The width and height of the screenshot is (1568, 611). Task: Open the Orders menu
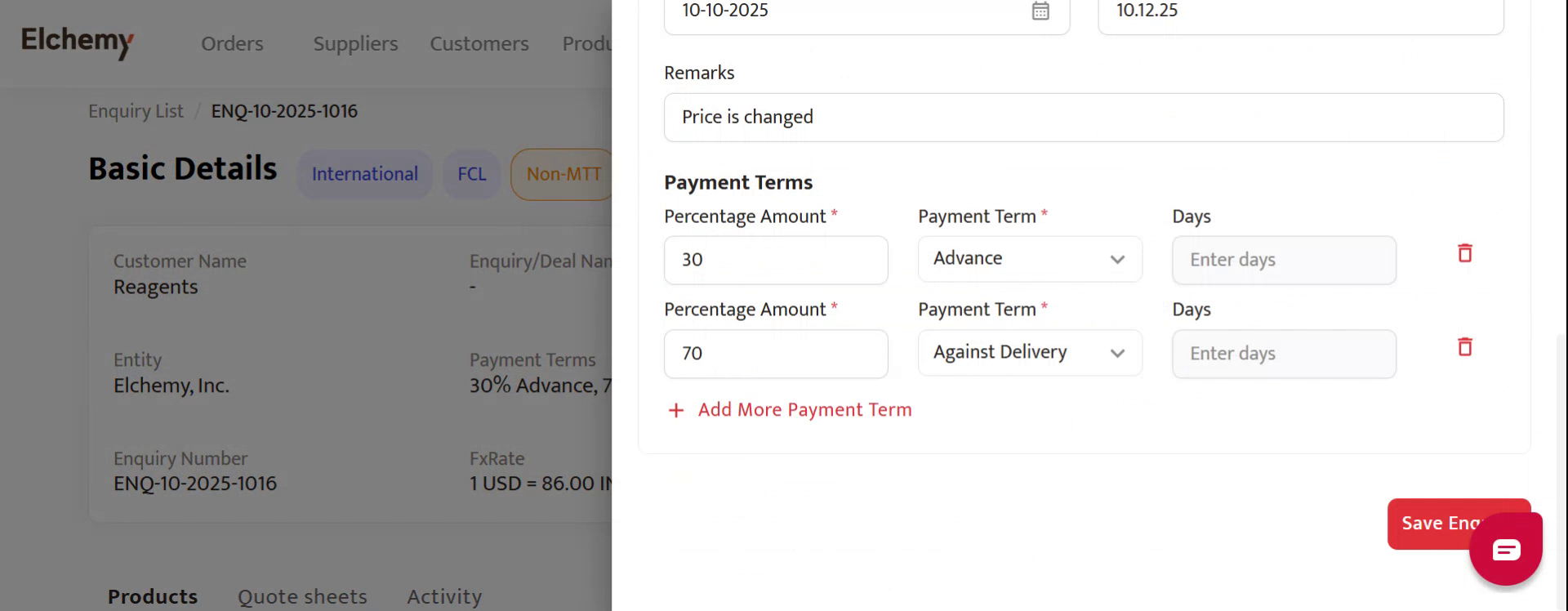(x=232, y=43)
